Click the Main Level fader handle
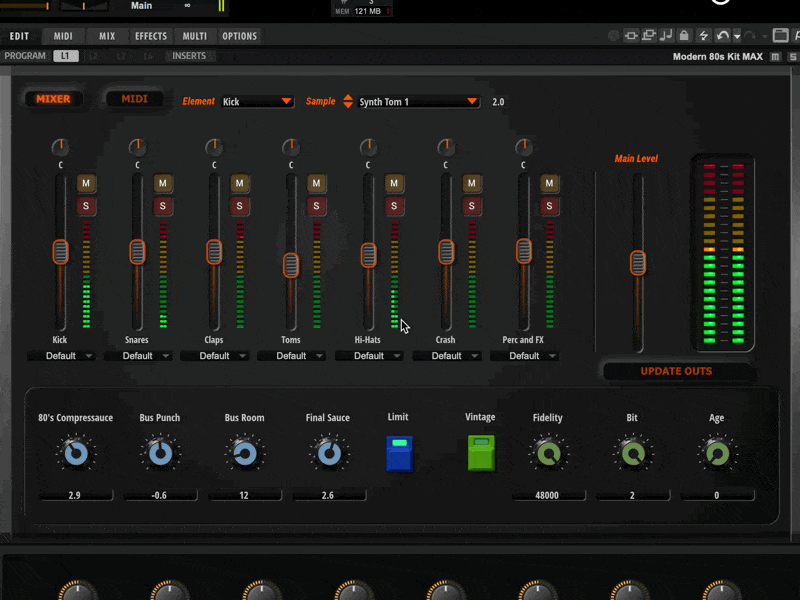 [638, 263]
